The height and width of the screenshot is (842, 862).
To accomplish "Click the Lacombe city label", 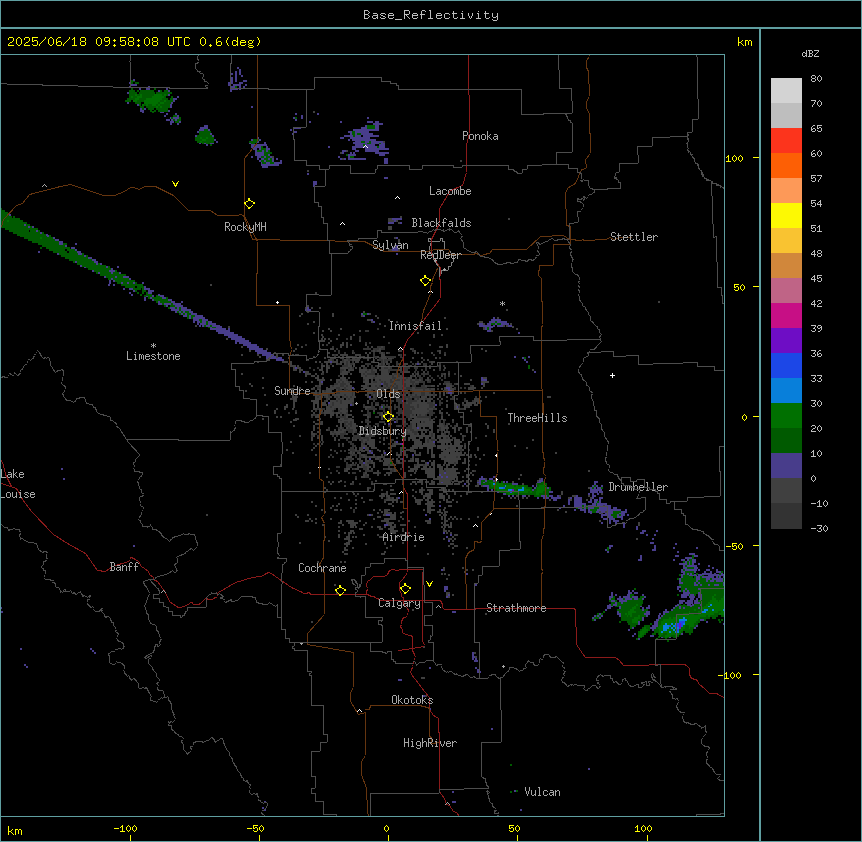I will [450, 191].
